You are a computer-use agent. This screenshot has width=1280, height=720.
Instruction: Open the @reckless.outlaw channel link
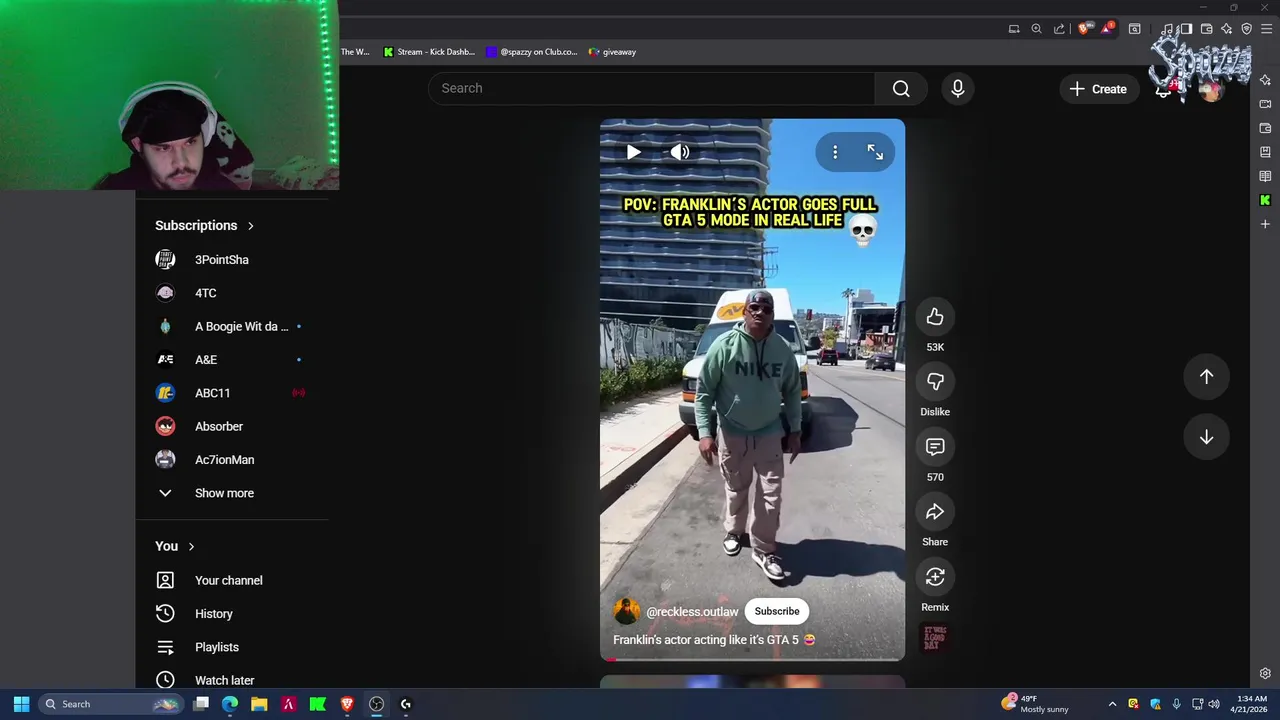pyautogui.click(x=692, y=612)
